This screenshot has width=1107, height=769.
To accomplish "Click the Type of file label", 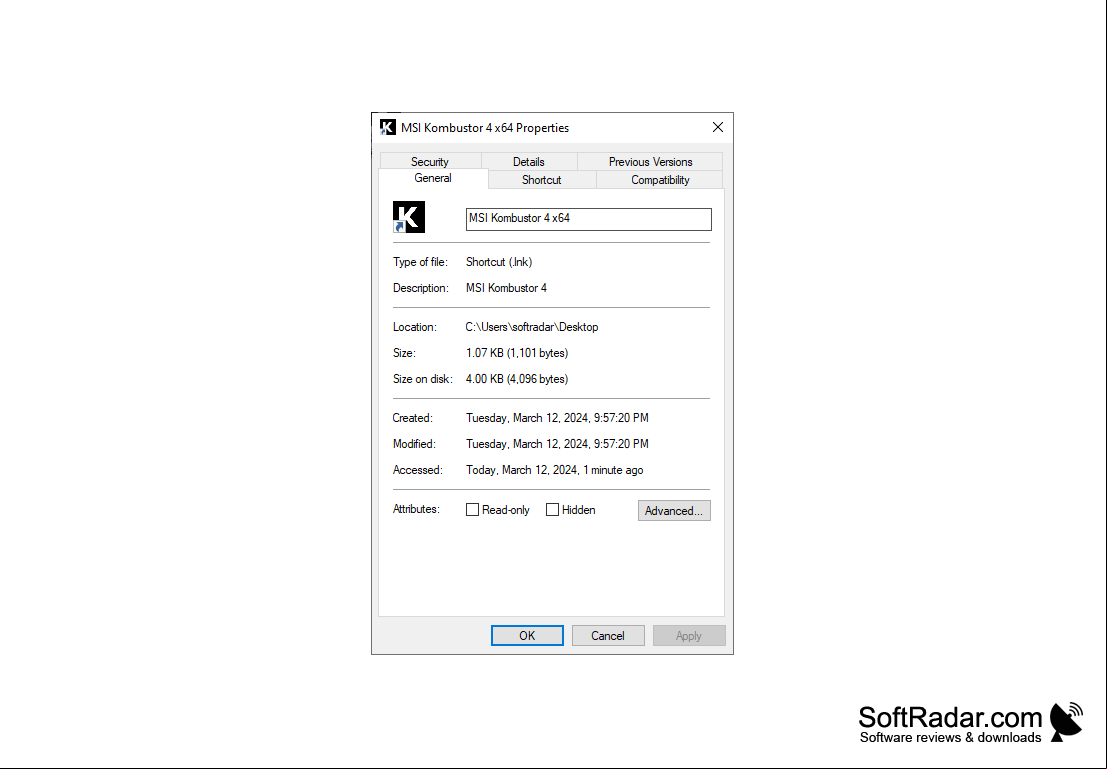I will pos(420,262).
